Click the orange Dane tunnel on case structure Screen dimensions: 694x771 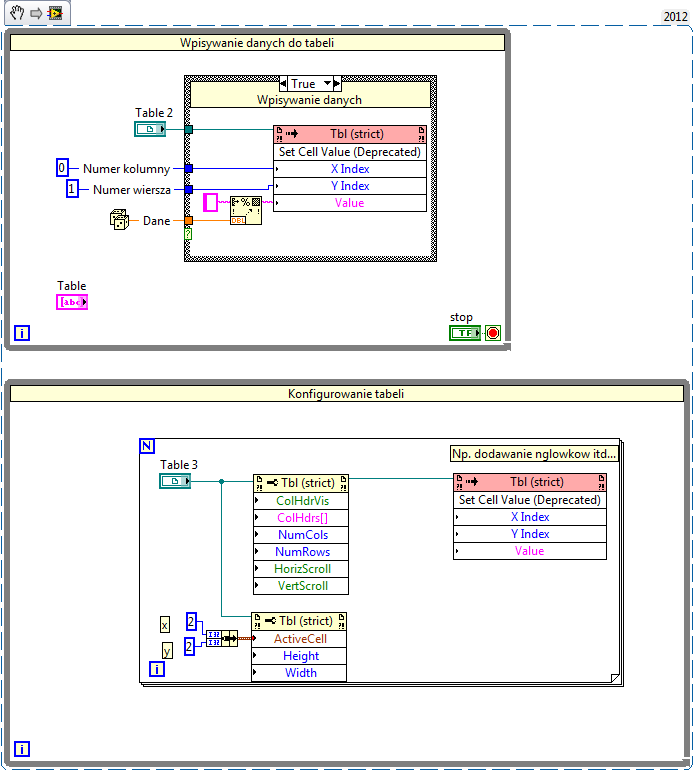[x=188, y=220]
